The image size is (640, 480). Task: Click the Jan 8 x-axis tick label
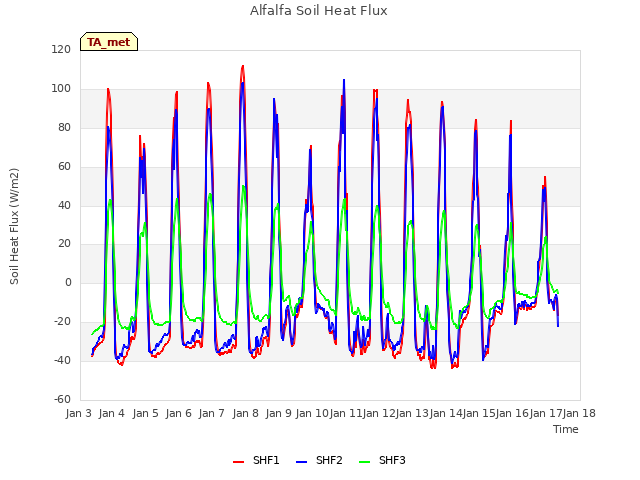click(245, 413)
